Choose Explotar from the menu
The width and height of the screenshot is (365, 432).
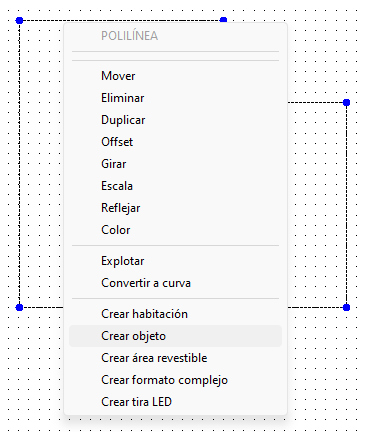coord(175,261)
